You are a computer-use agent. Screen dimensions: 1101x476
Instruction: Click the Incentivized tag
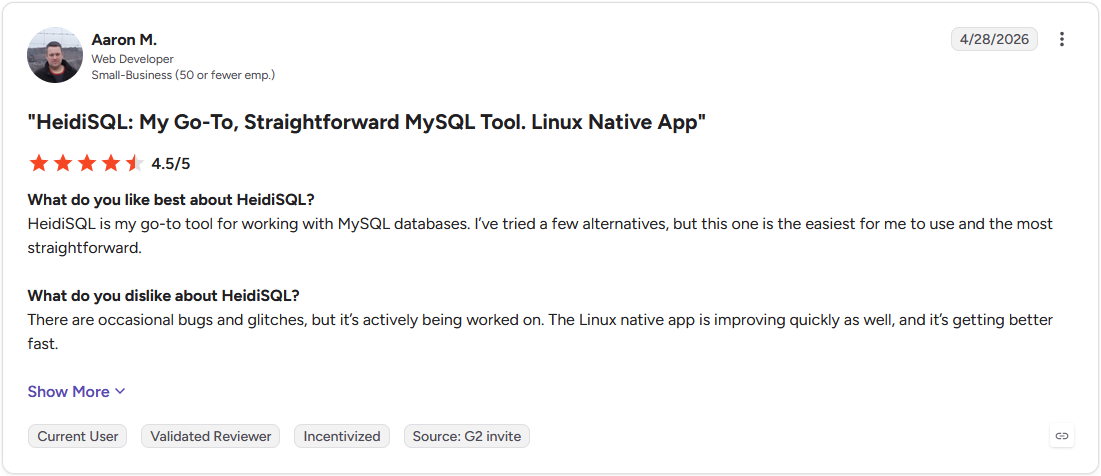tap(342, 436)
